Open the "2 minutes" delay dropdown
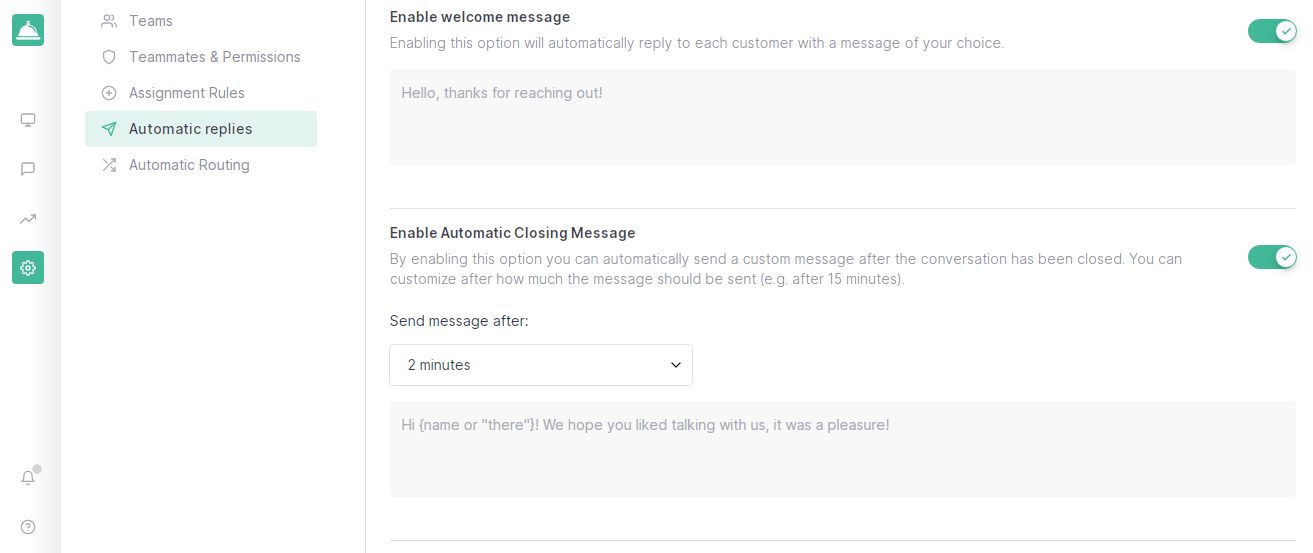Screen dimensions: 1313x553 tap(540, 365)
